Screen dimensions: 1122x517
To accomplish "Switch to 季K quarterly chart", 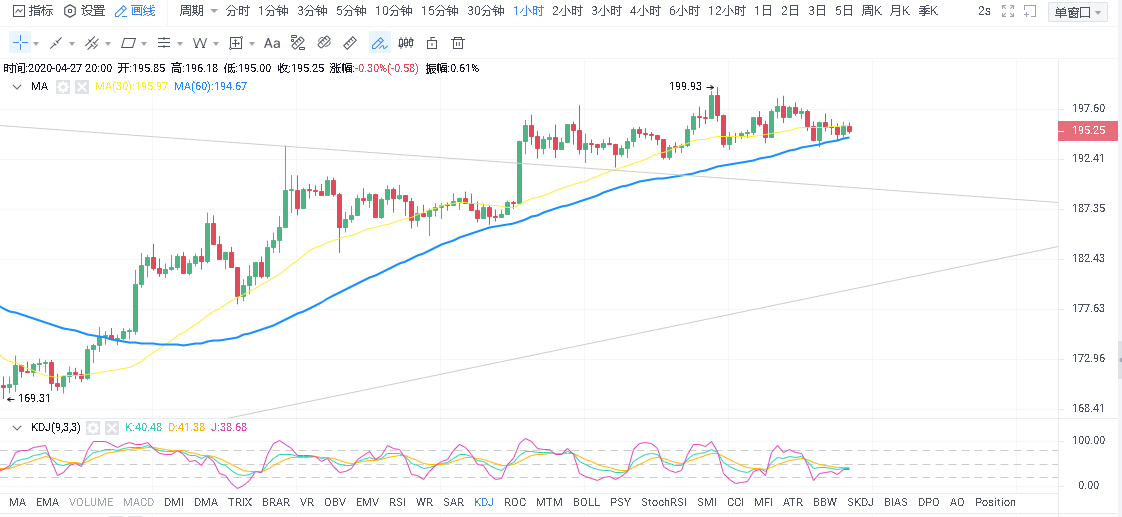I will [928, 11].
